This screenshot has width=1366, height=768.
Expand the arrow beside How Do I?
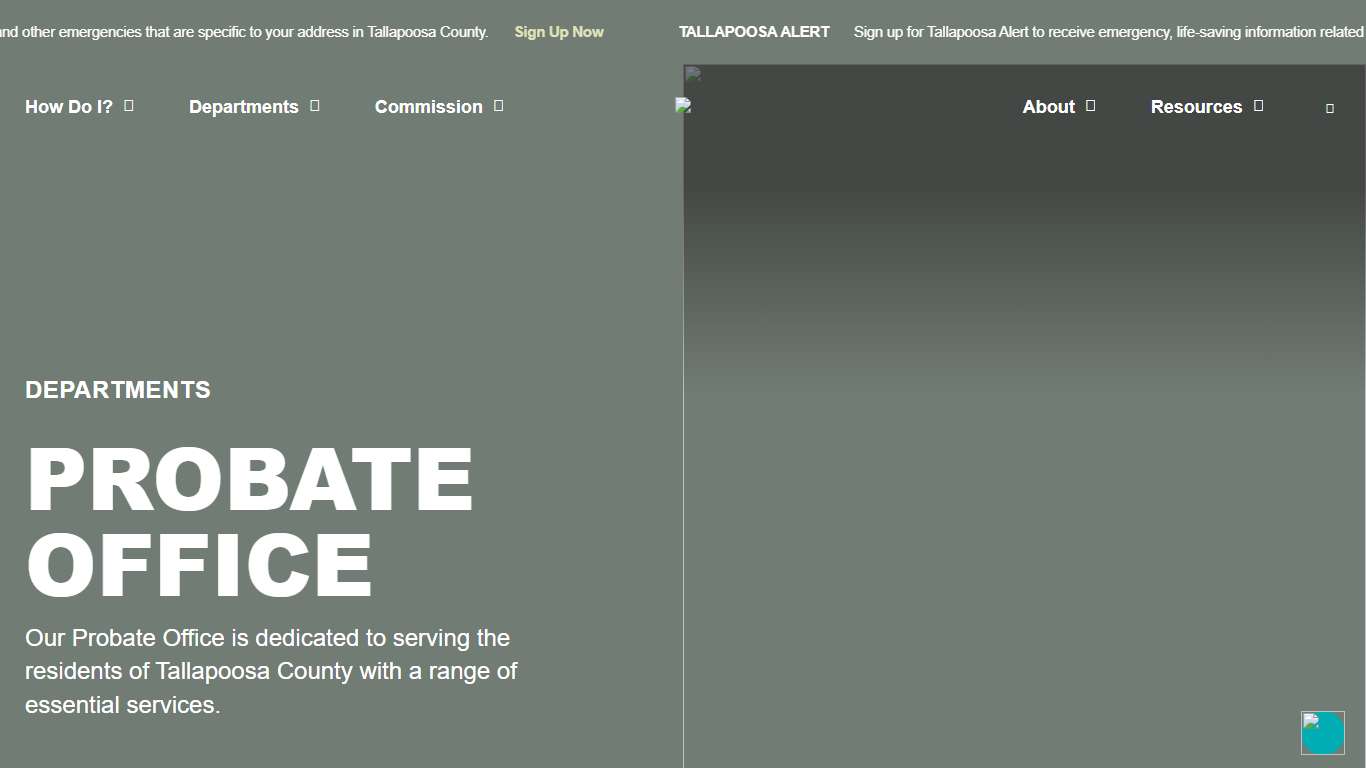(129, 106)
